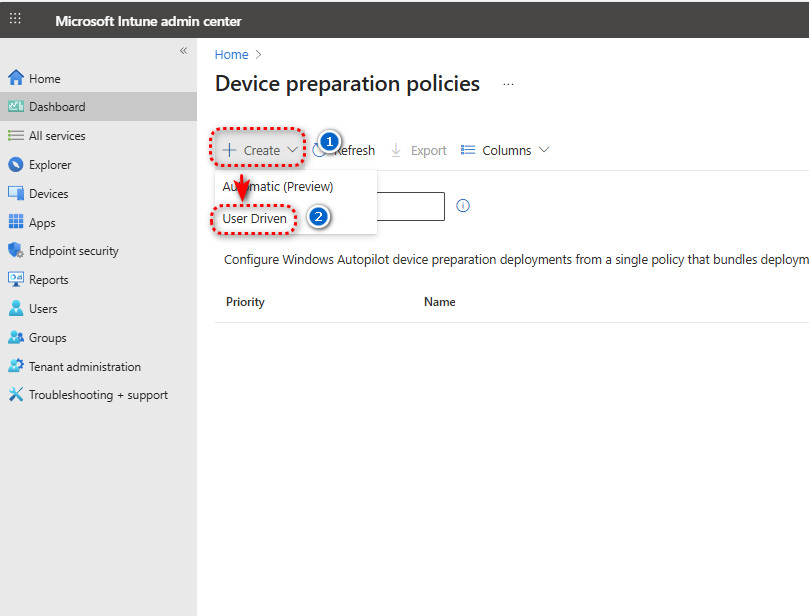Open Tenant administration in sidebar
Image resolution: width=809 pixels, height=616 pixels.
(x=84, y=367)
